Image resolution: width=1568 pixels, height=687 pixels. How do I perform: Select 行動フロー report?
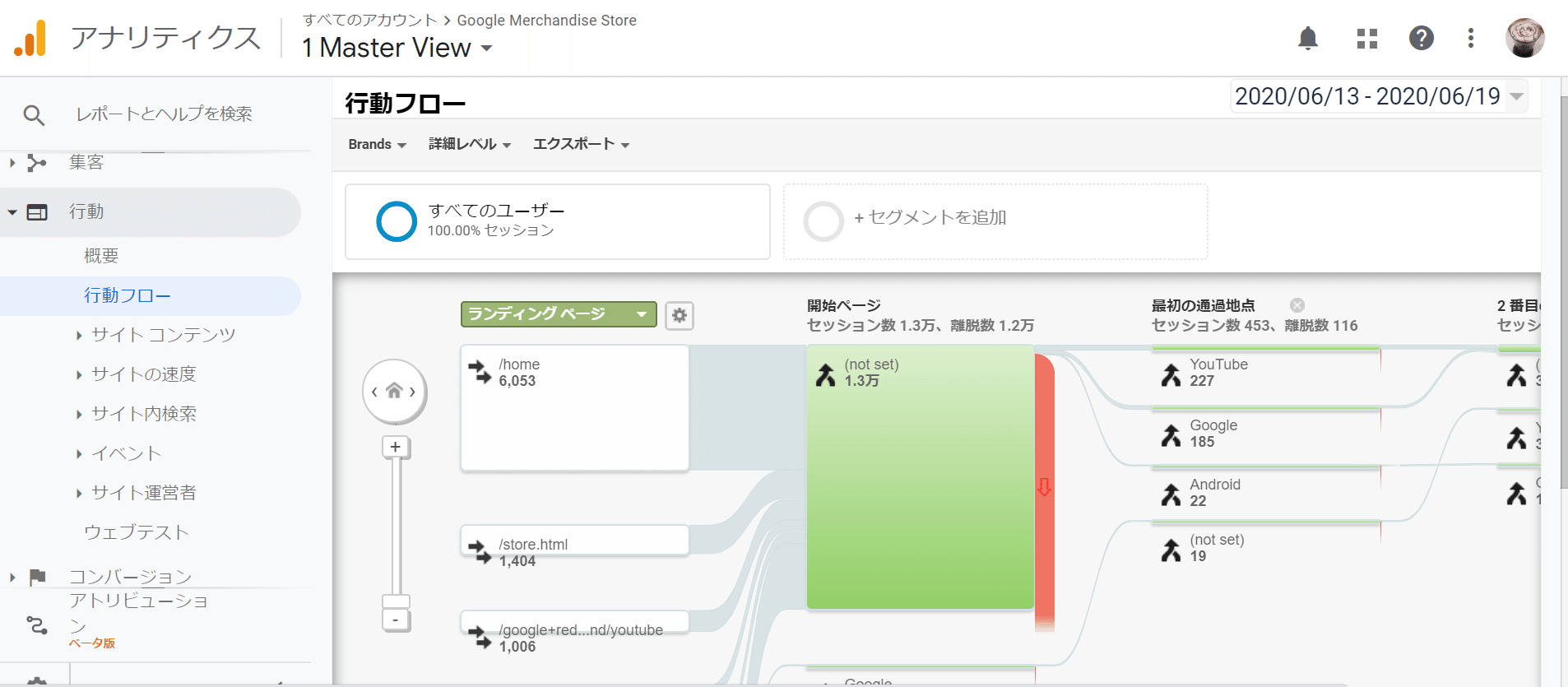pos(128,295)
